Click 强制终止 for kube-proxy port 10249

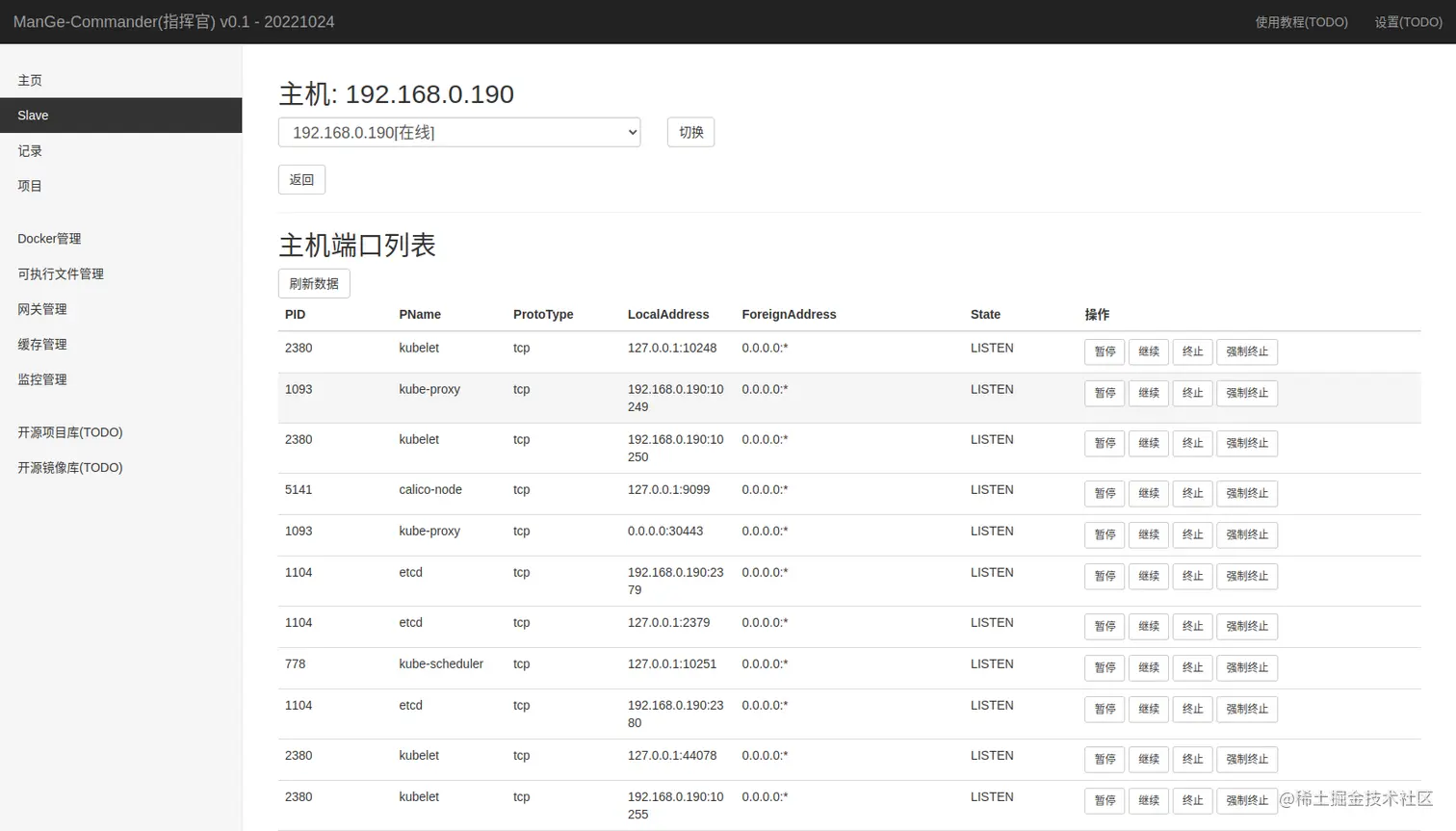click(x=1247, y=393)
